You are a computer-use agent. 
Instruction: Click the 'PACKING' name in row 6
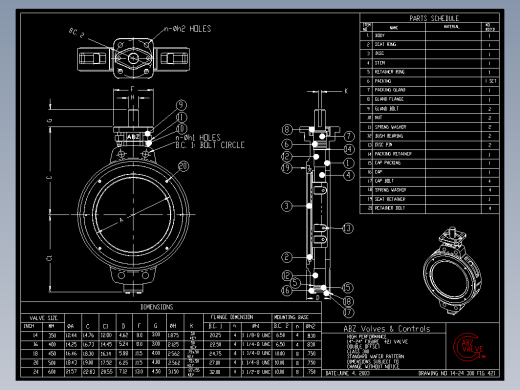click(x=383, y=81)
